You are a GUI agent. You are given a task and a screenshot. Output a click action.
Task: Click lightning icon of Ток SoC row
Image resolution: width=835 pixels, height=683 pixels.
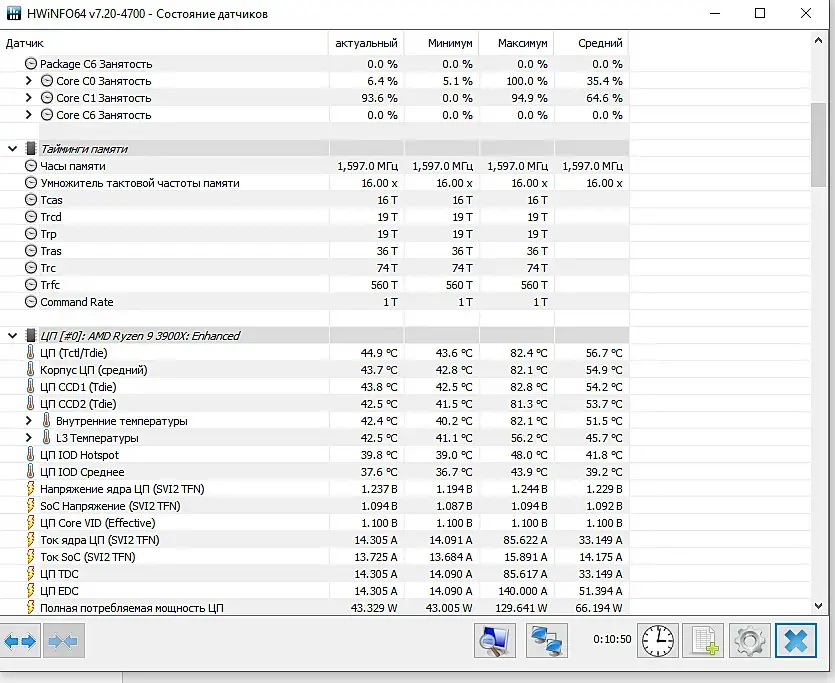30,557
